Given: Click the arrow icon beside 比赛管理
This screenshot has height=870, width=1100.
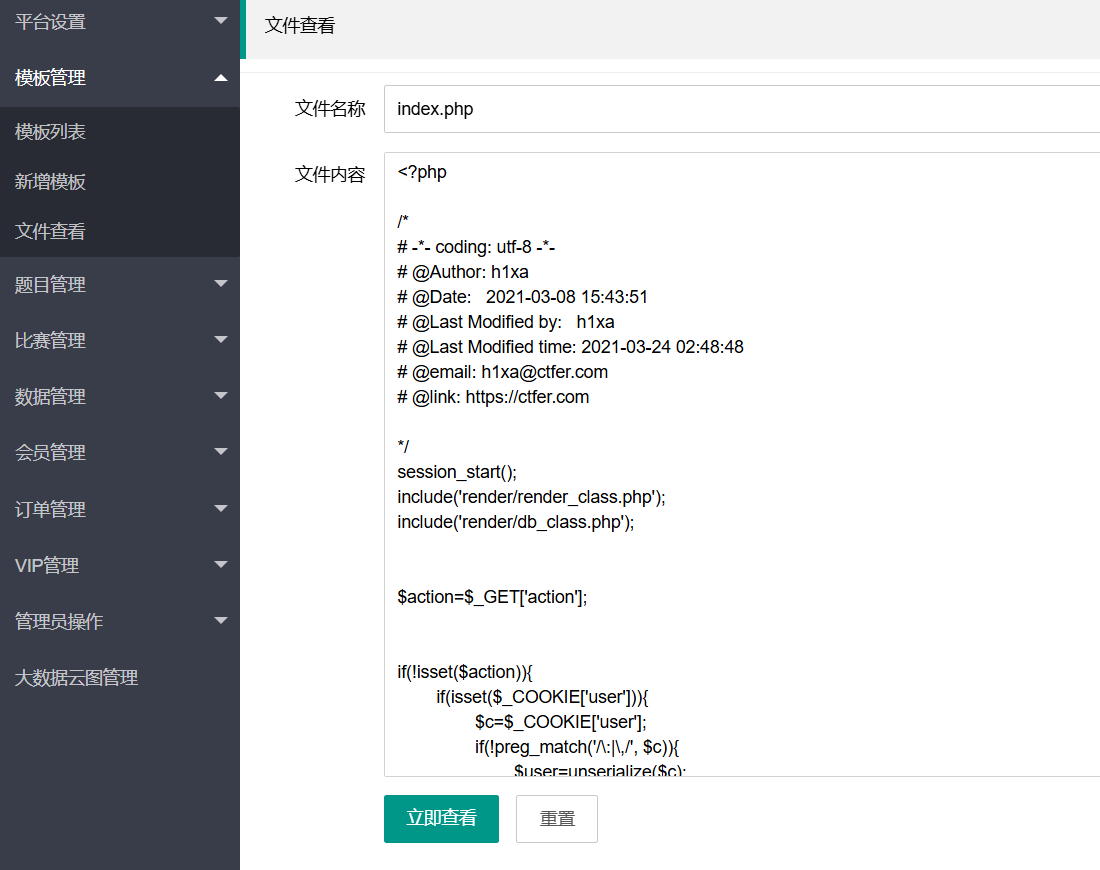Looking at the screenshot, I should [221, 341].
